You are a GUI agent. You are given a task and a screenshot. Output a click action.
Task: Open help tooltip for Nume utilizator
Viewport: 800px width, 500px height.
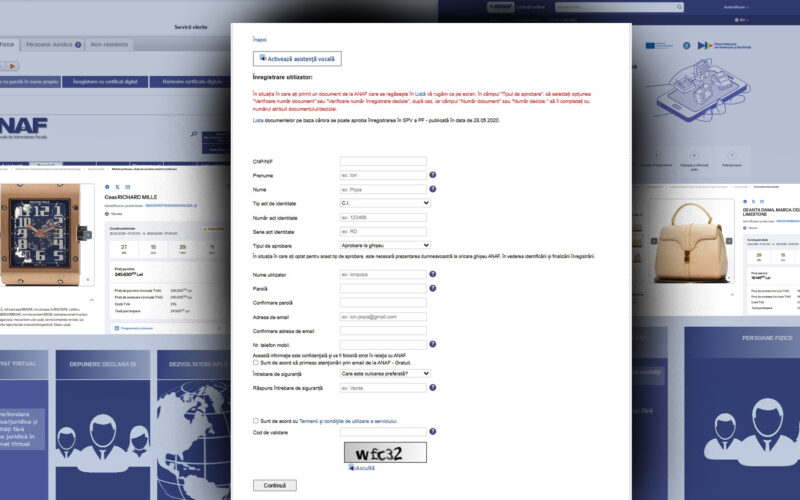click(x=433, y=274)
